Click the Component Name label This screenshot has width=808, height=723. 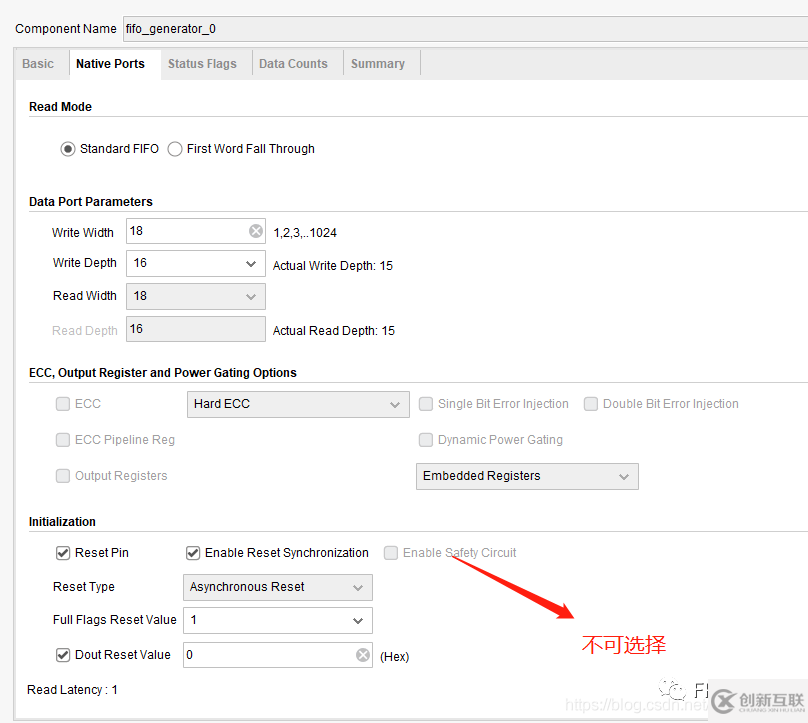coord(66,29)
